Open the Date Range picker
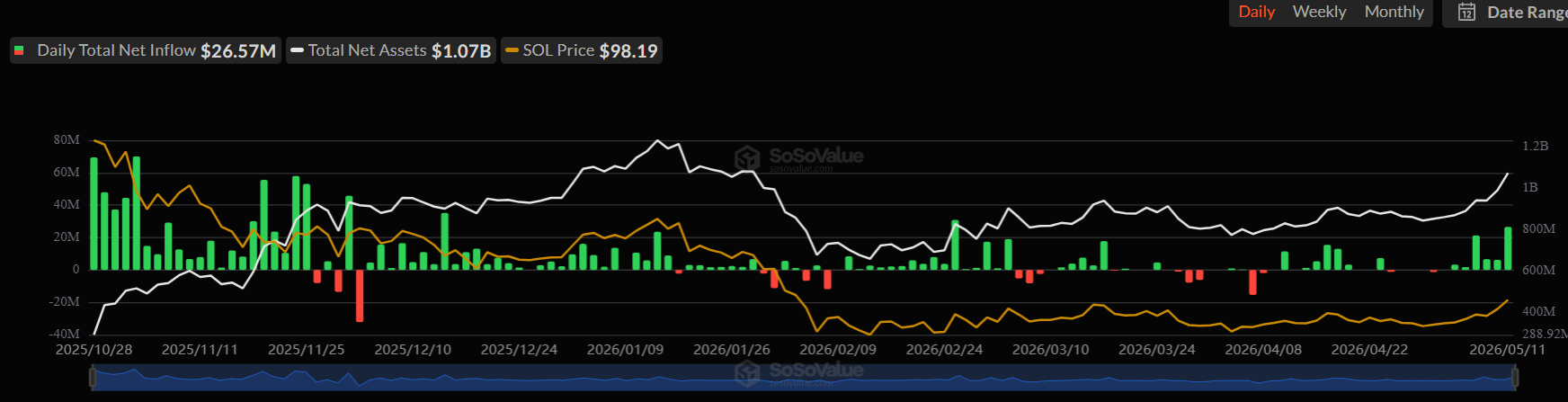The height and width of the screenshot is (402, 1568). [1506, 13]
